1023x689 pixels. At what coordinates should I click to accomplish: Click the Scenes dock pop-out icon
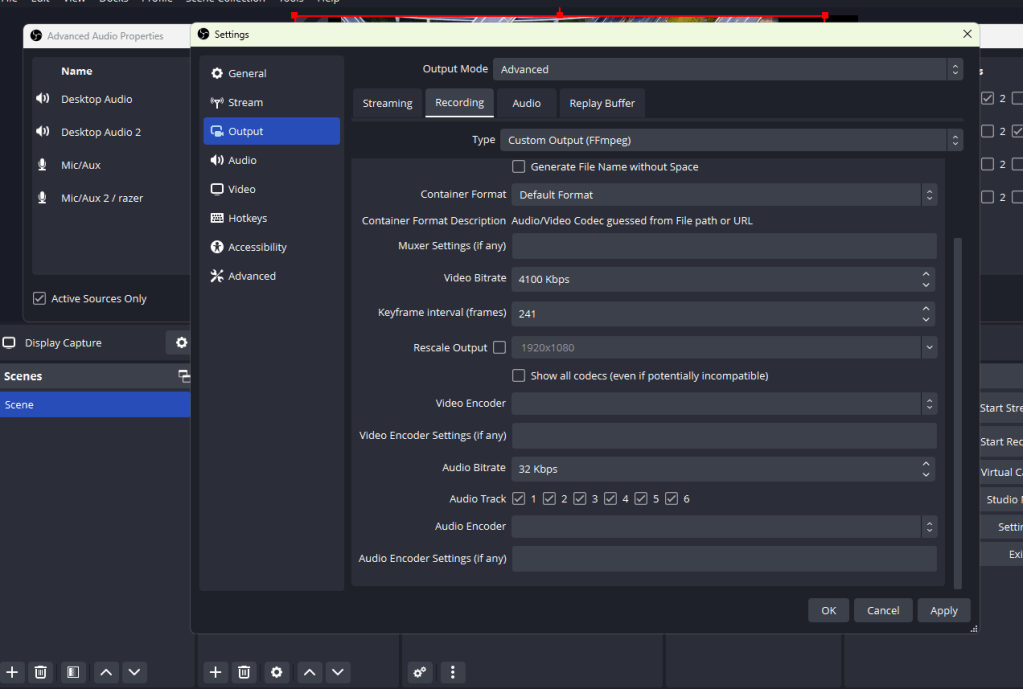(x=185, y=376)
